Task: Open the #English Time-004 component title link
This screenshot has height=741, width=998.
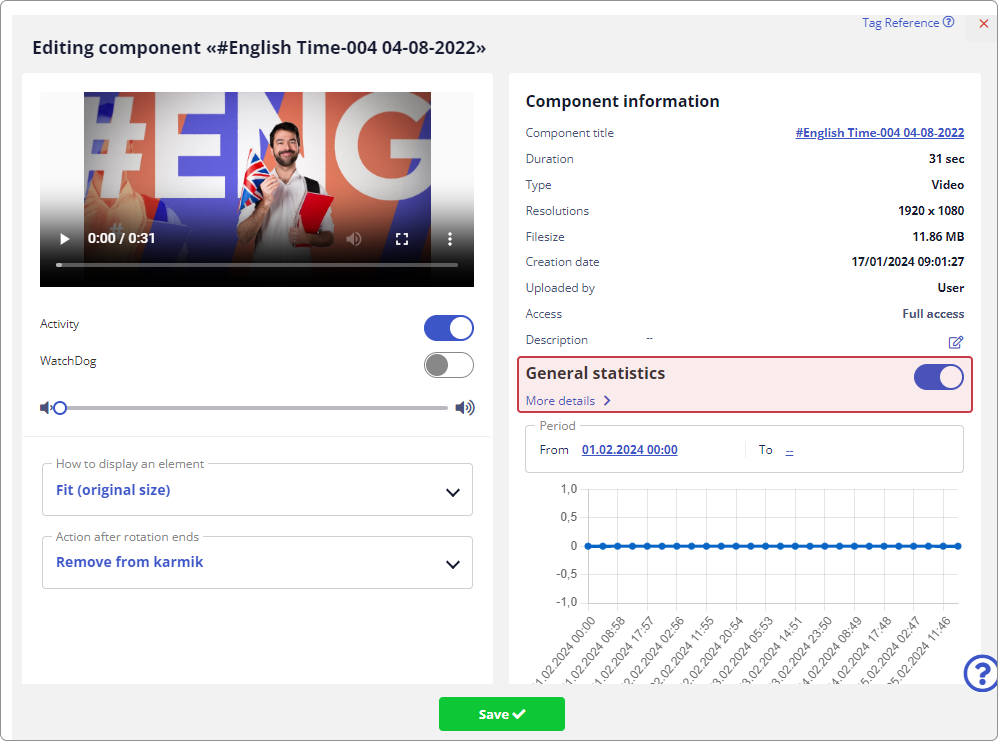Action: coord(879,133)
